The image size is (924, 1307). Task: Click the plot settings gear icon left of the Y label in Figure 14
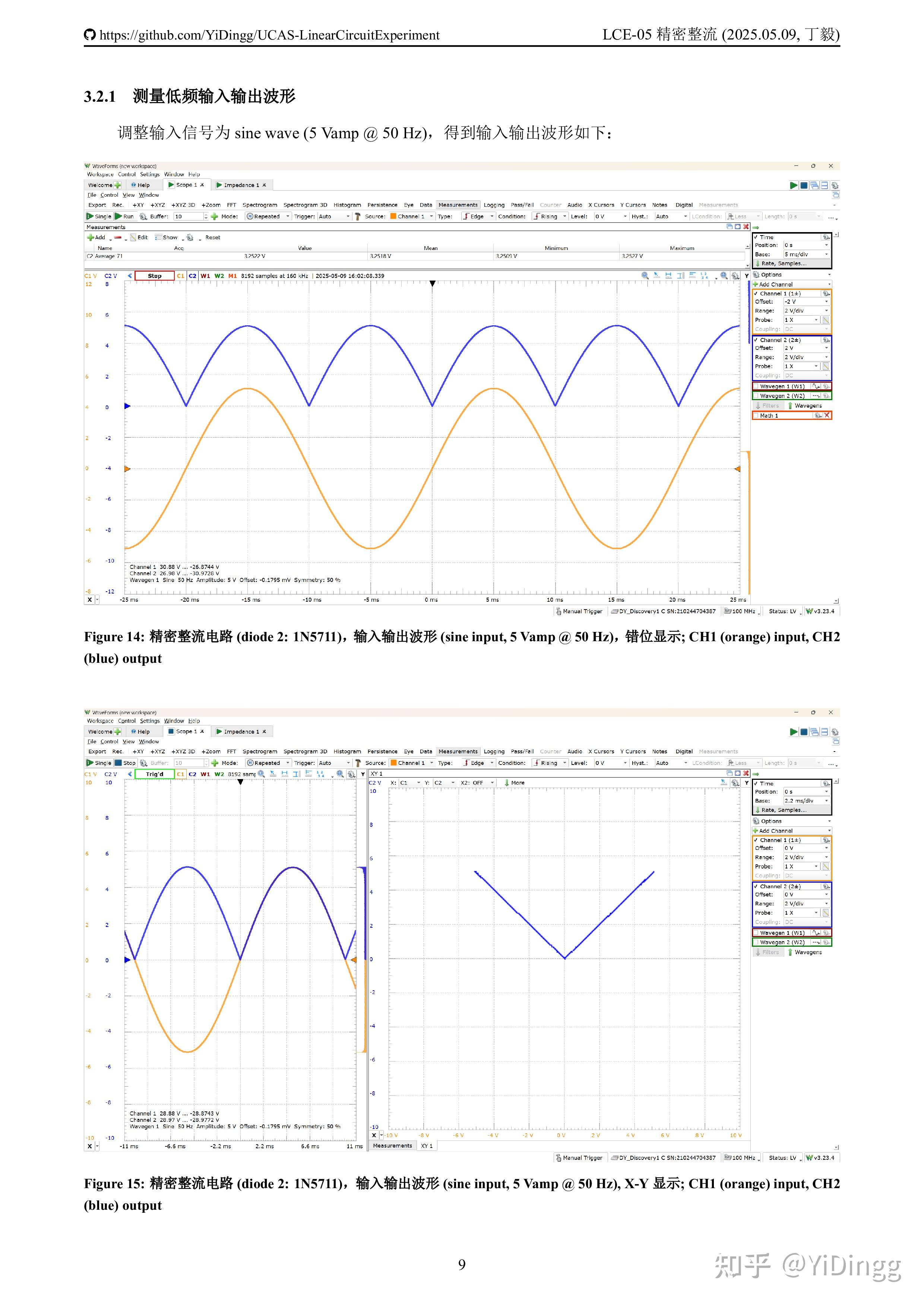[x=735, y=275]
